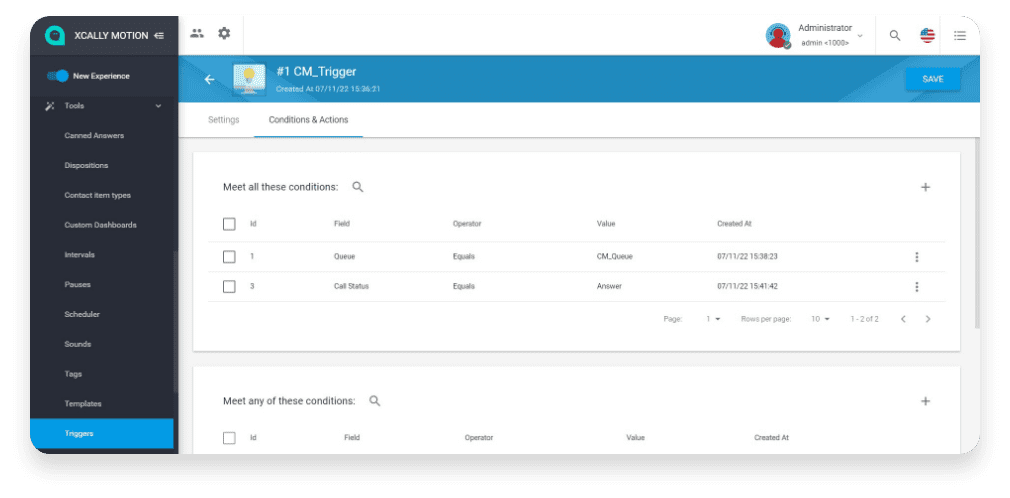Check the Queue condition row checkbox
Image resolution: width=1010 pixels, height=498 pixels.
[229, 256]
